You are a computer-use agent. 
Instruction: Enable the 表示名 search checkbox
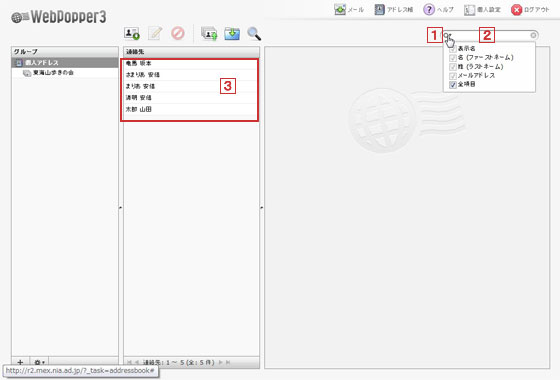coord(453,49)
